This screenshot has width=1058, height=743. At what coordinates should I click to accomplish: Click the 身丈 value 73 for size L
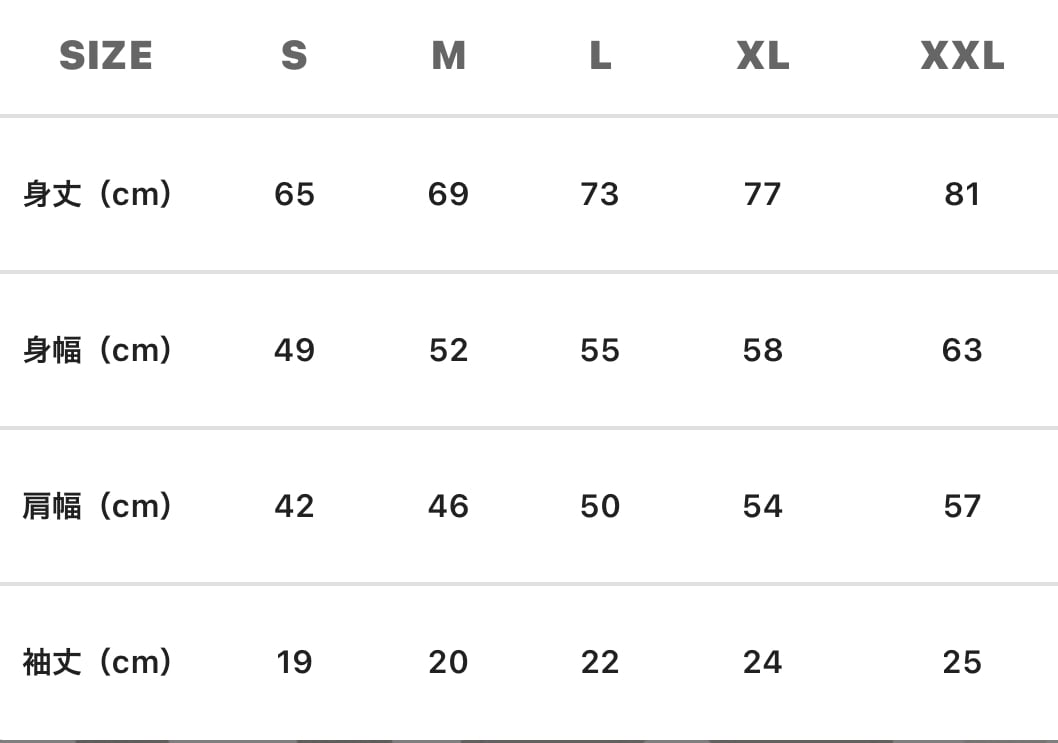tap(600, 194)
